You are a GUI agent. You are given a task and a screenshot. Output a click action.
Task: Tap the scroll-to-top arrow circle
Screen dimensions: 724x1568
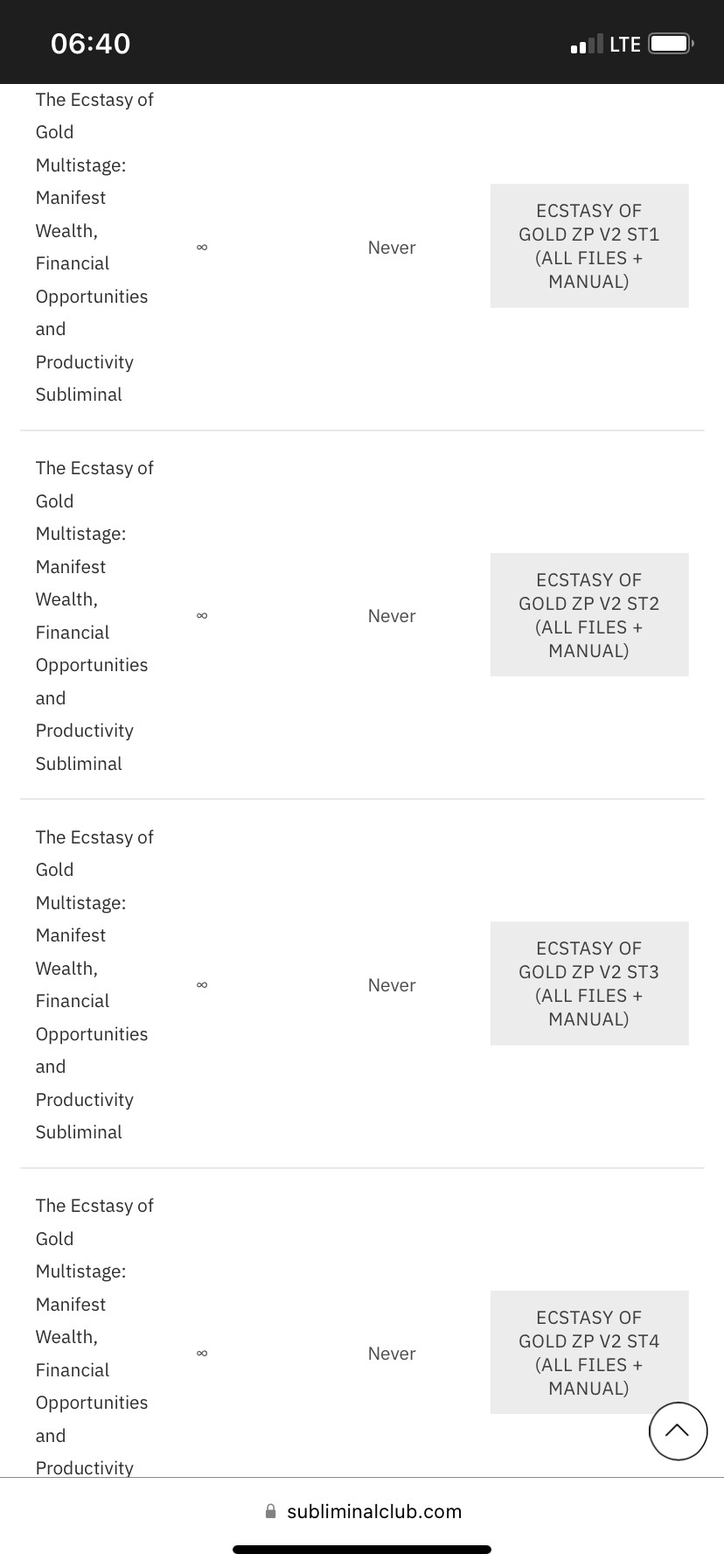point(678,1431)
